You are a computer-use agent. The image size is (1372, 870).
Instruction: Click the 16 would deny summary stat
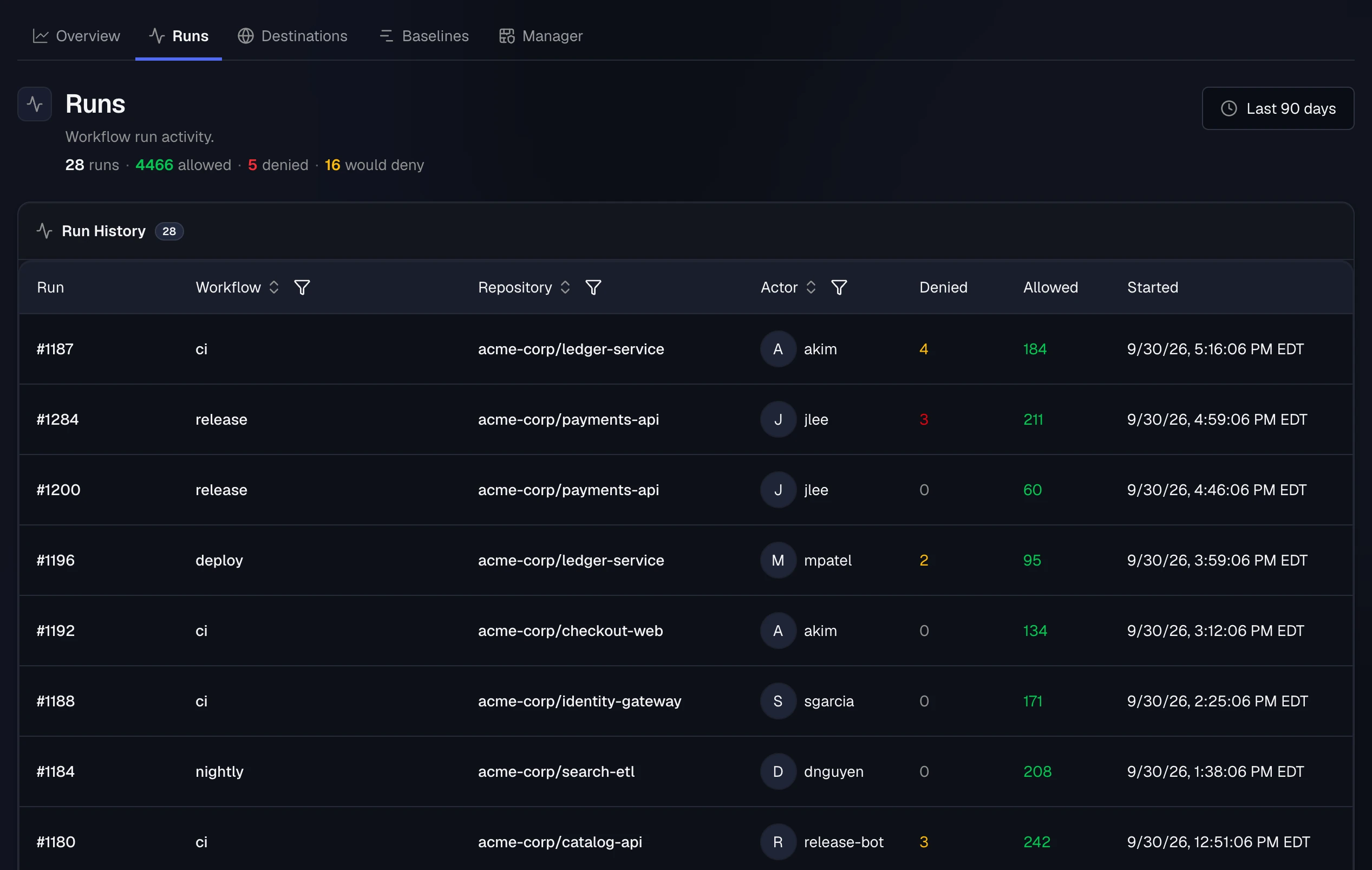(x=374, y=165)
